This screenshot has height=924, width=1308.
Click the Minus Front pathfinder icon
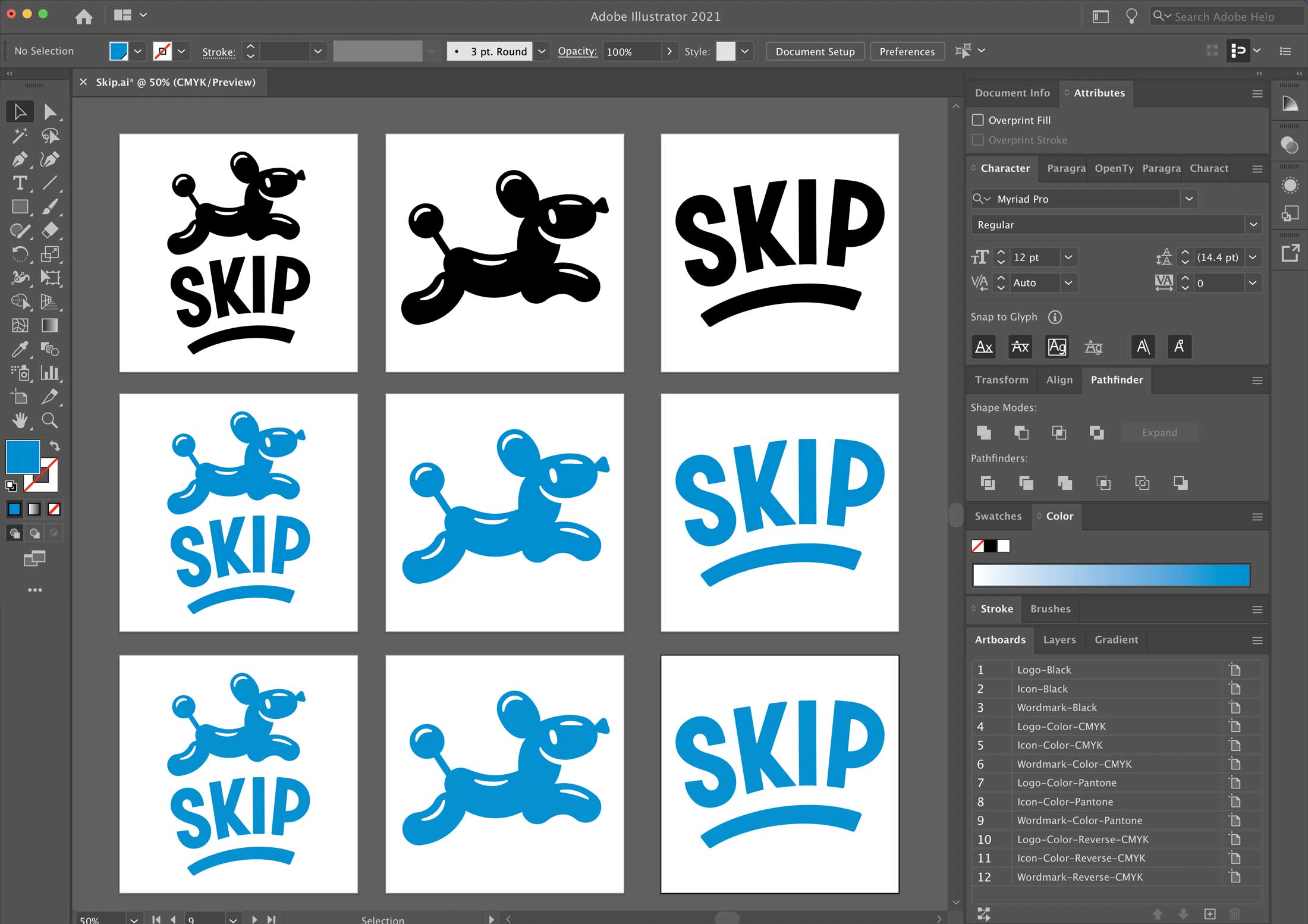pyautogui.click(x=1022, y=432)
